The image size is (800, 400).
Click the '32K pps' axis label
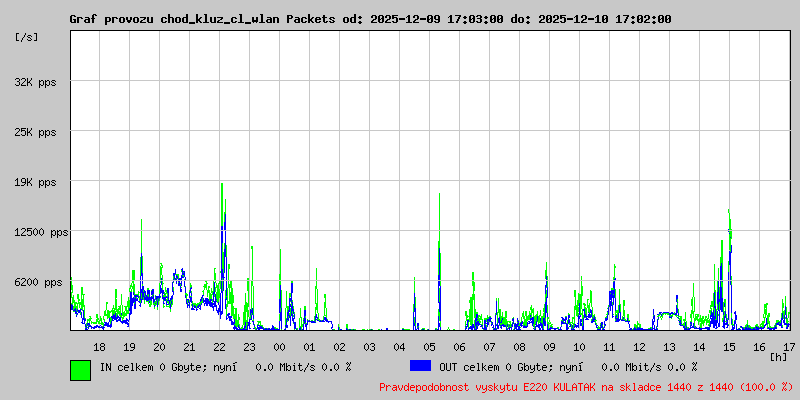[36, 82]
